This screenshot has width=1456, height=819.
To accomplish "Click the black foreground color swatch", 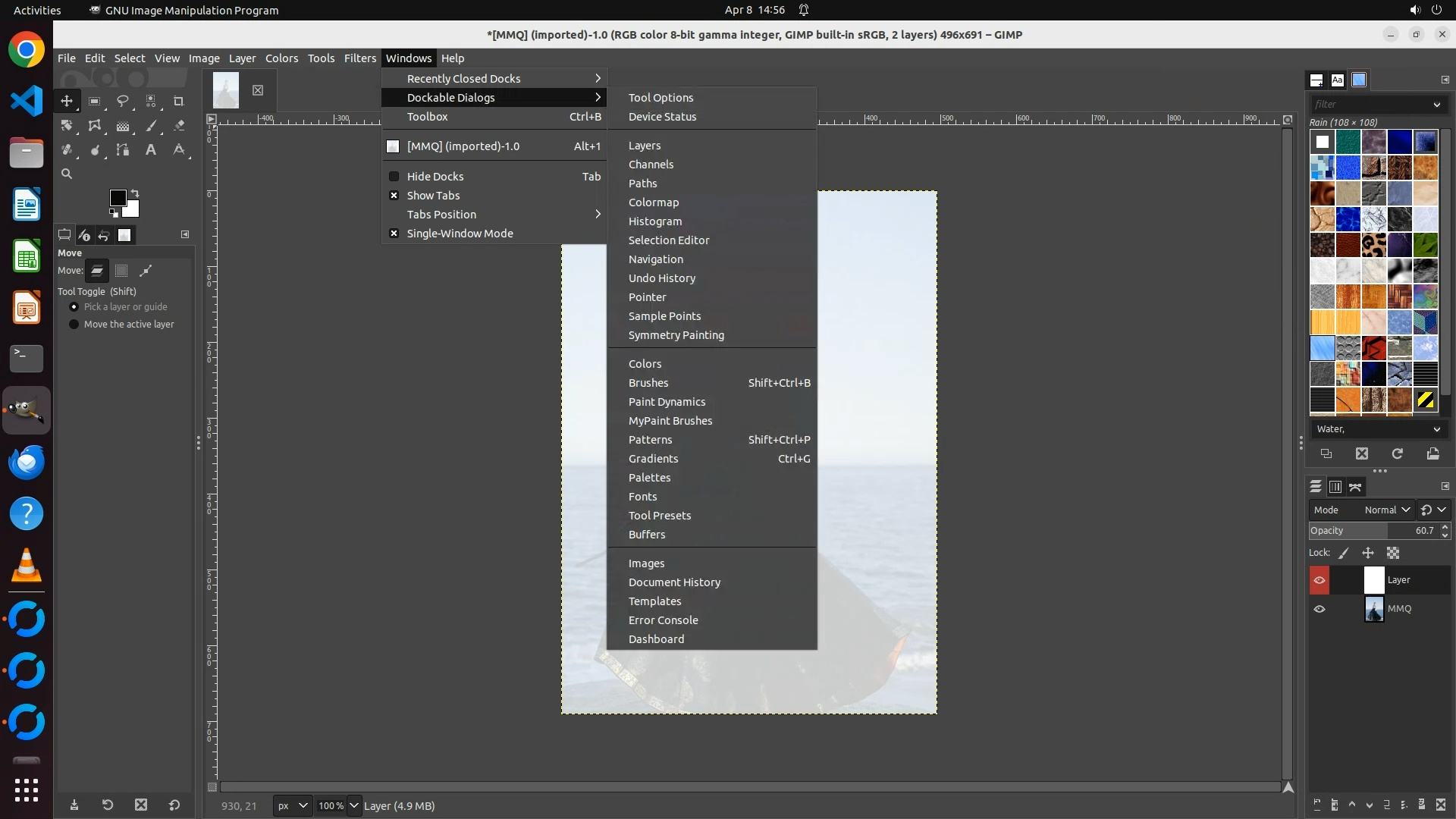I will pos(117,198).
